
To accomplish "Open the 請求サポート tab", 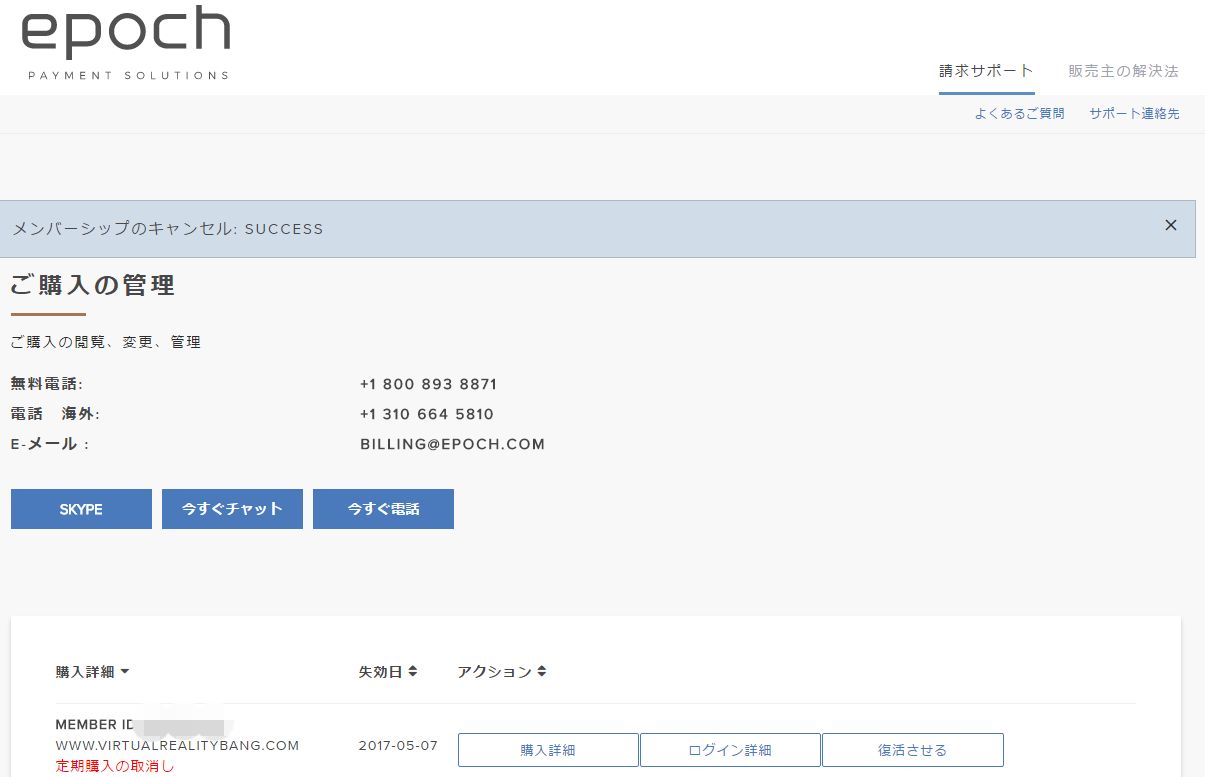I will coord(986,71).
